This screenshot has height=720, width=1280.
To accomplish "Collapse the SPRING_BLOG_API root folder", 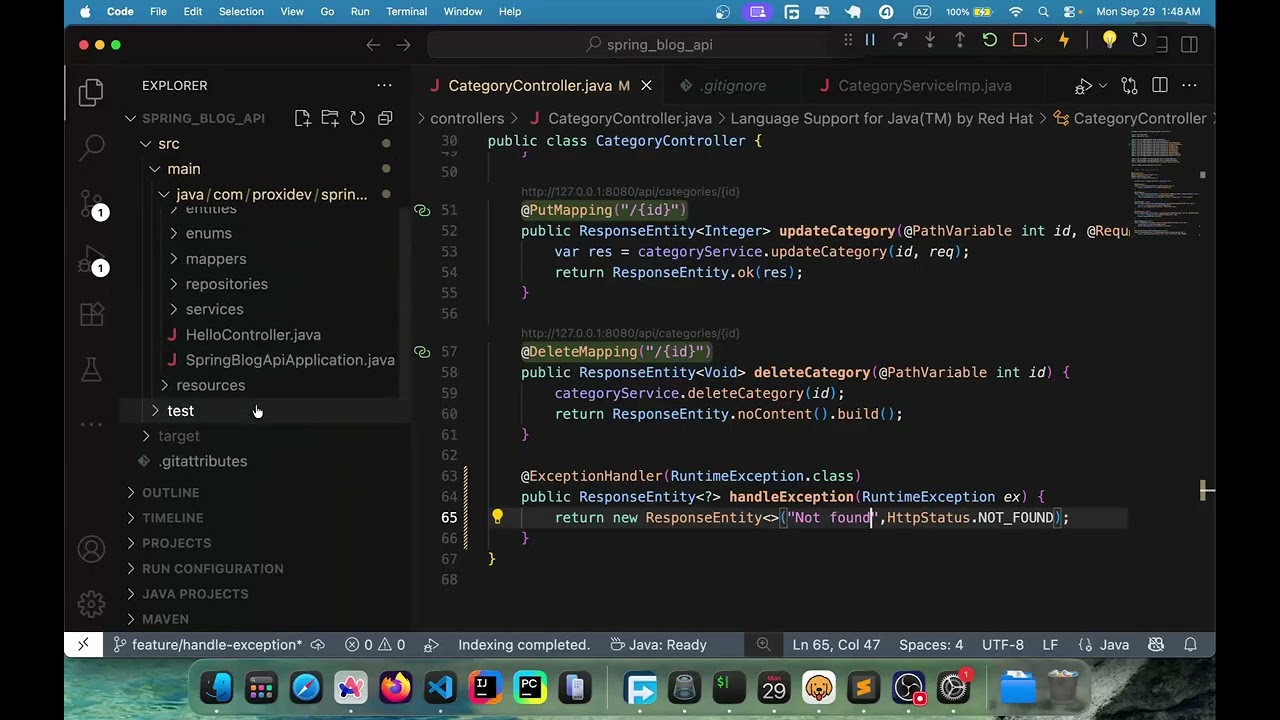I will pyautogui.click(x=130, y=118).
